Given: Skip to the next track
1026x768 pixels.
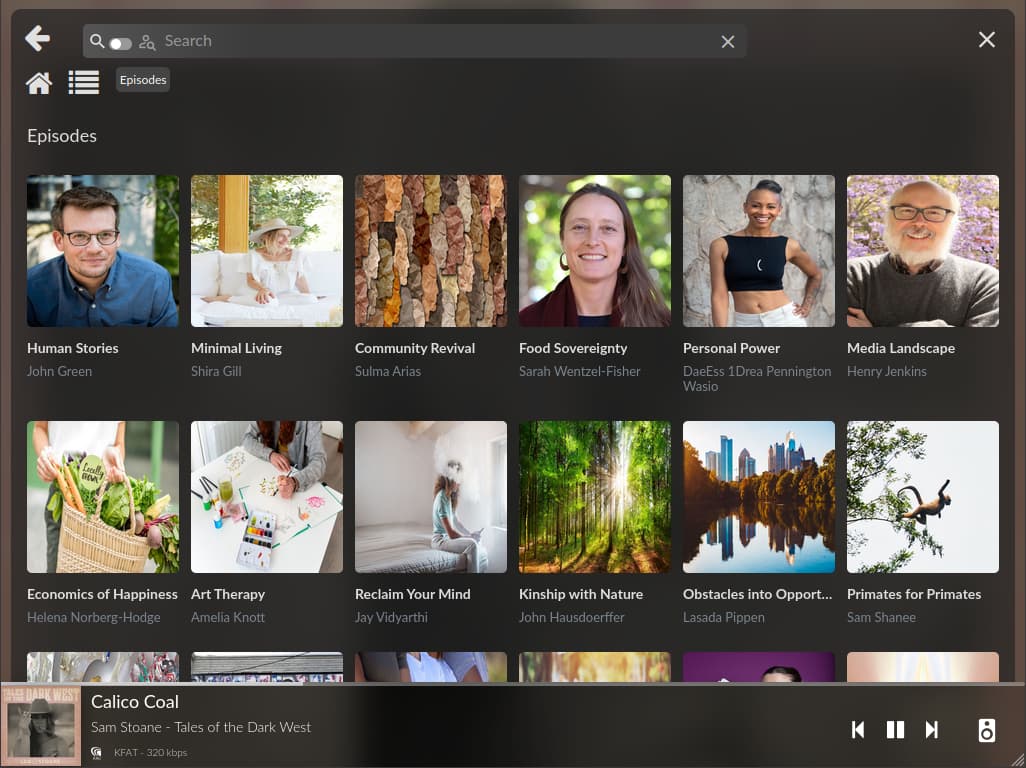Looking at the screenshot, I should [932, 730].
